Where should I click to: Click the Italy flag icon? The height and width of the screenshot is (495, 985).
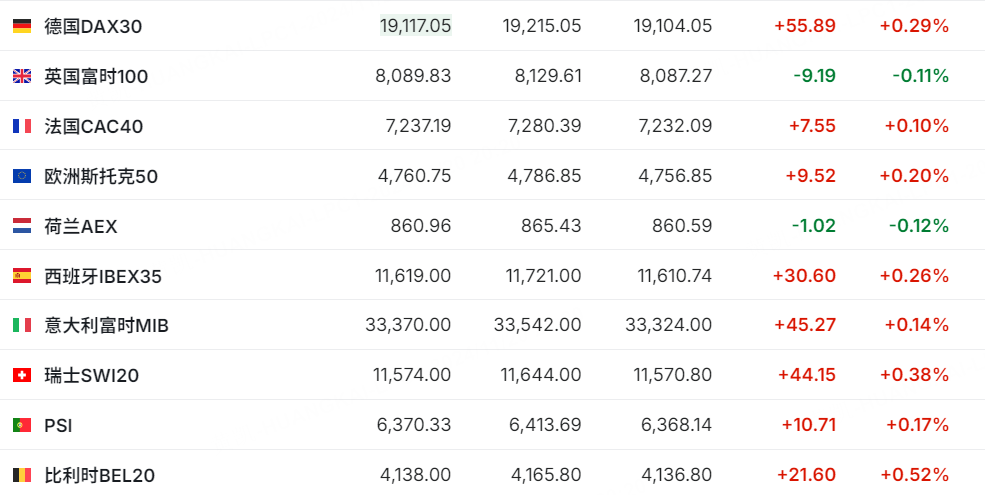point(22,325)
